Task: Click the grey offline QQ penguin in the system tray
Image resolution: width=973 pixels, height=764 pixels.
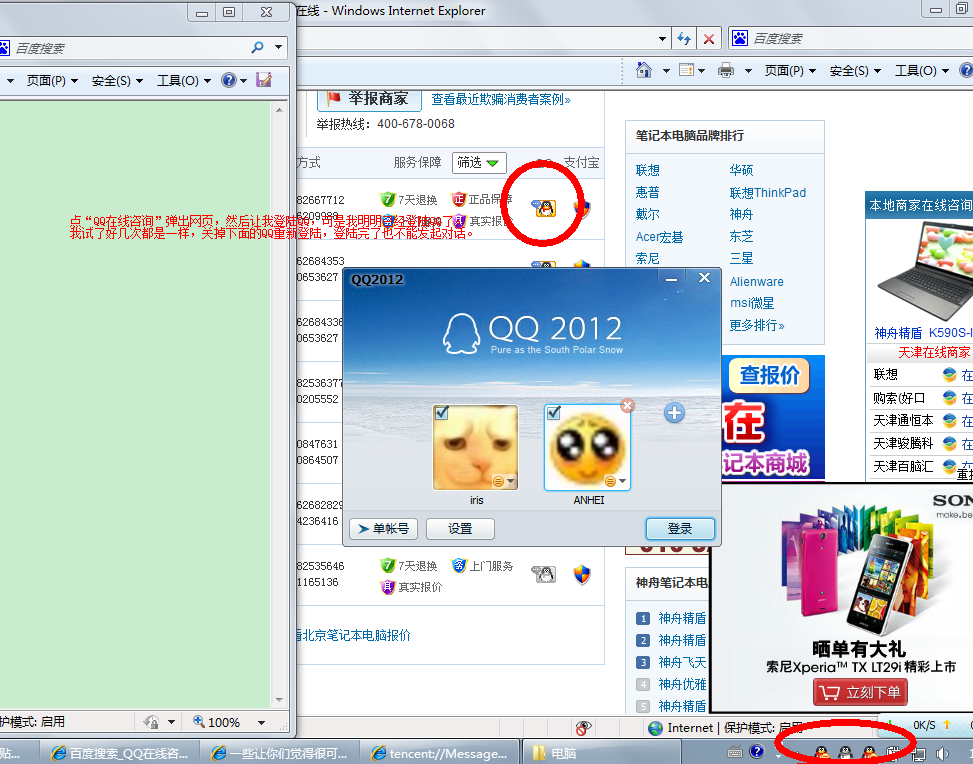Action: [845, 753]
